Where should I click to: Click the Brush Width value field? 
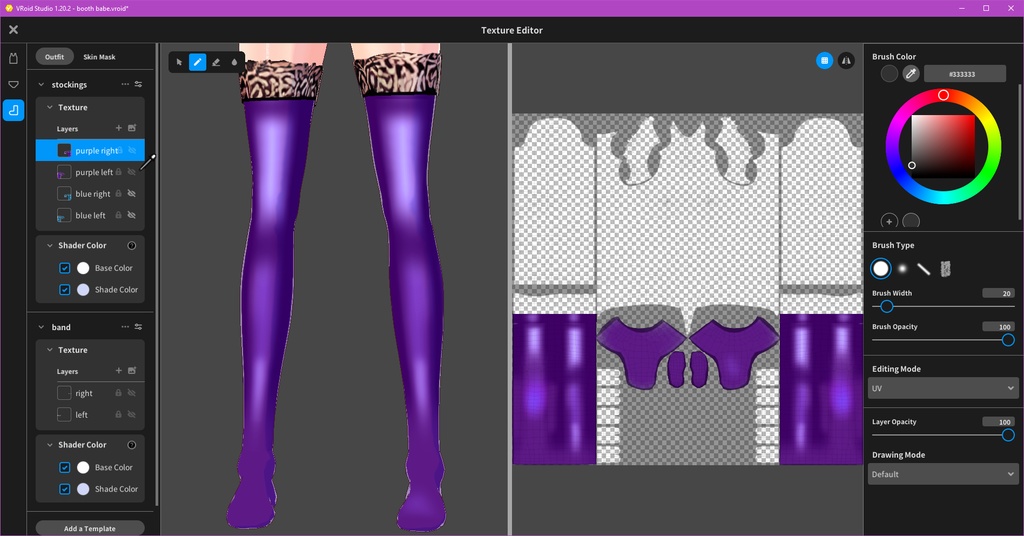(999, 293)
